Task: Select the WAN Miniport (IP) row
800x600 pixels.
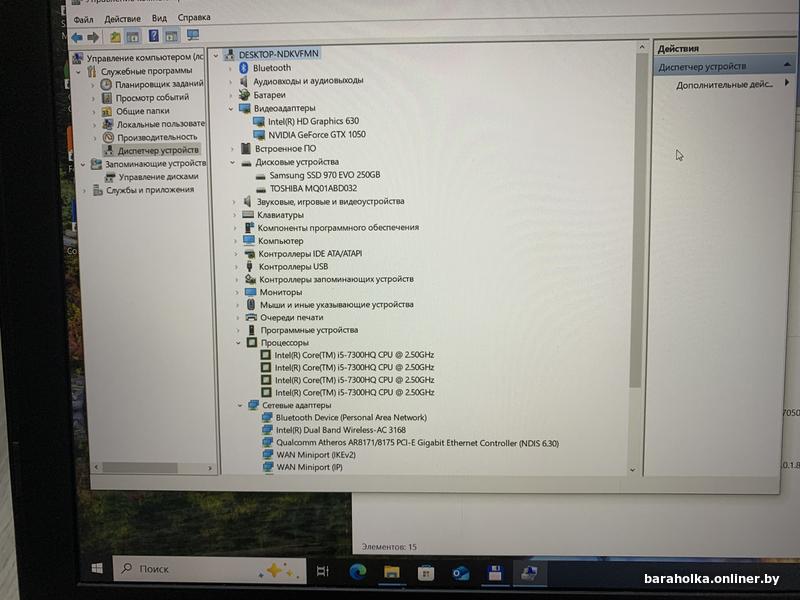Action: [309, 467]
